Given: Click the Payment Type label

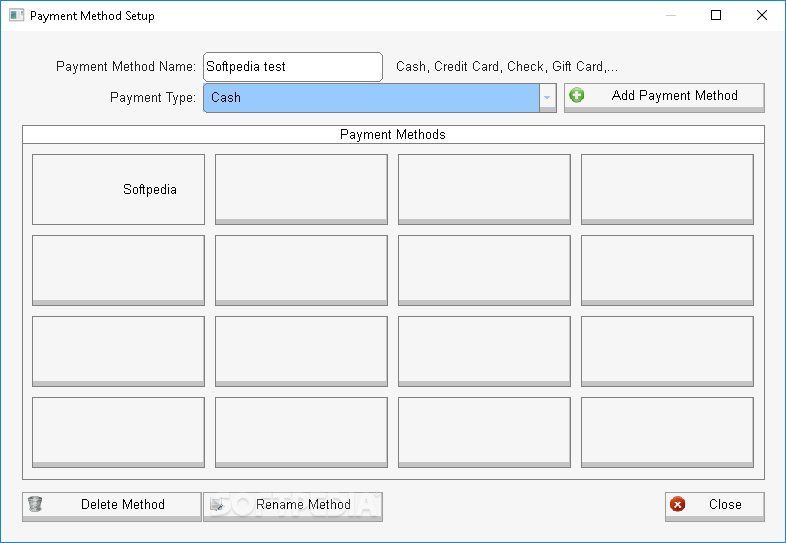Looking at the screenshot, I should point(153,97).
